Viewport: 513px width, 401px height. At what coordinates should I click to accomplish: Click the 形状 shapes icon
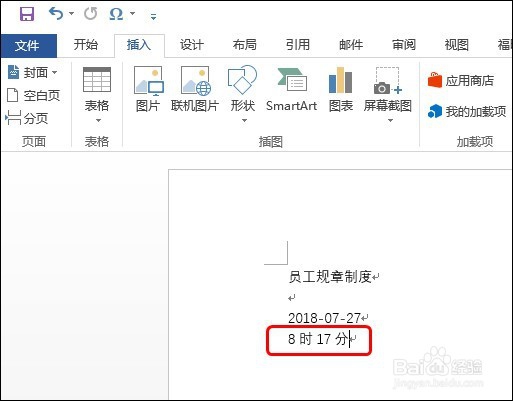tap(242, 80)
